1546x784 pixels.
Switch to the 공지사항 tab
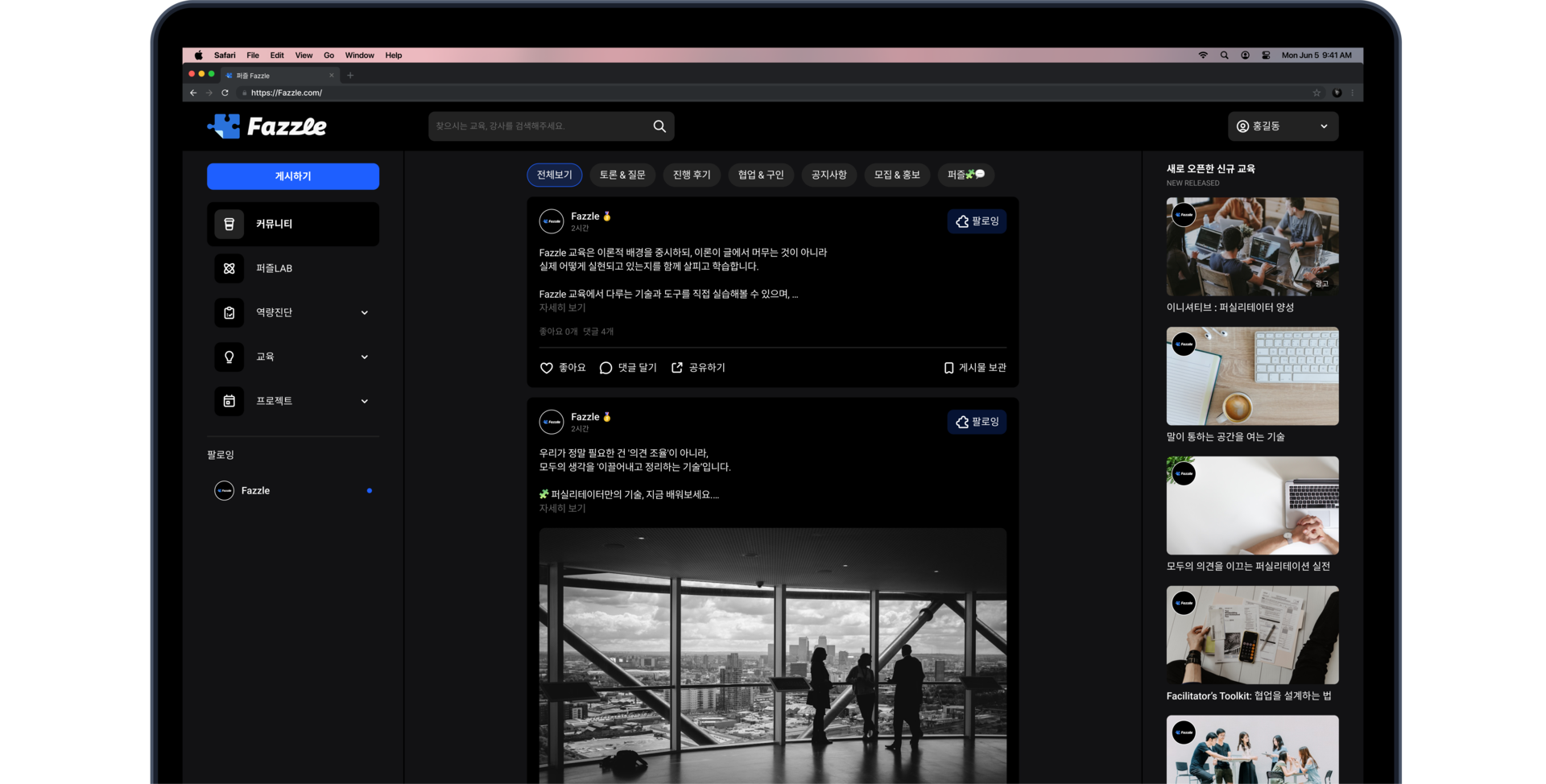pos(829,175)
